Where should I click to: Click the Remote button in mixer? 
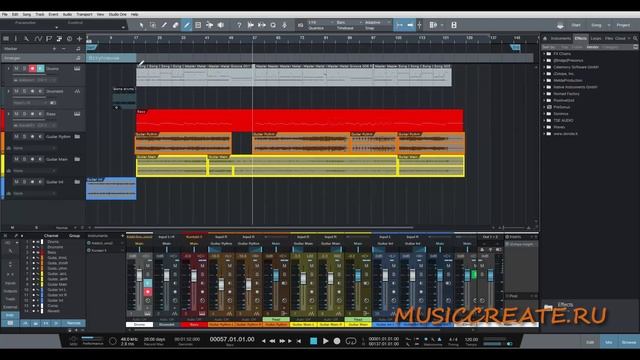click(73, 323)
